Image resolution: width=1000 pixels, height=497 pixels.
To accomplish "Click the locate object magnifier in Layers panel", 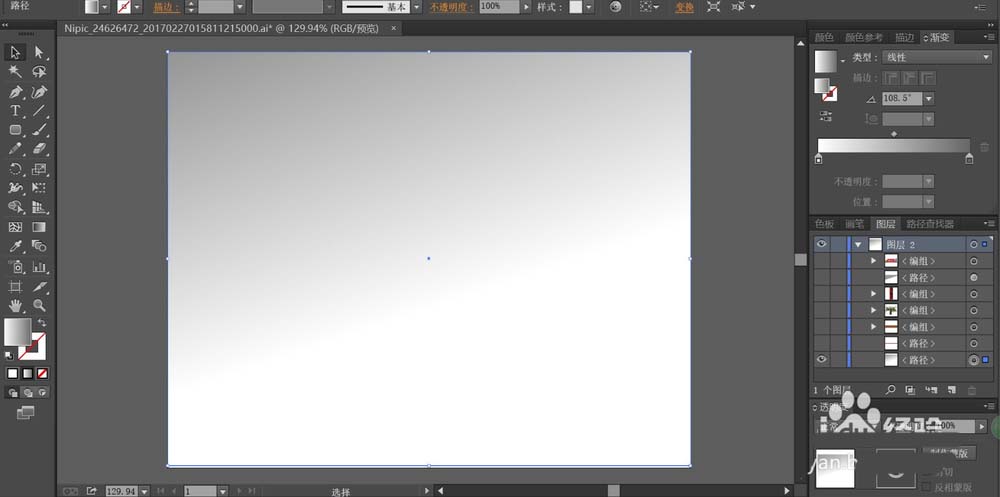I will click(x=891, y=389).
